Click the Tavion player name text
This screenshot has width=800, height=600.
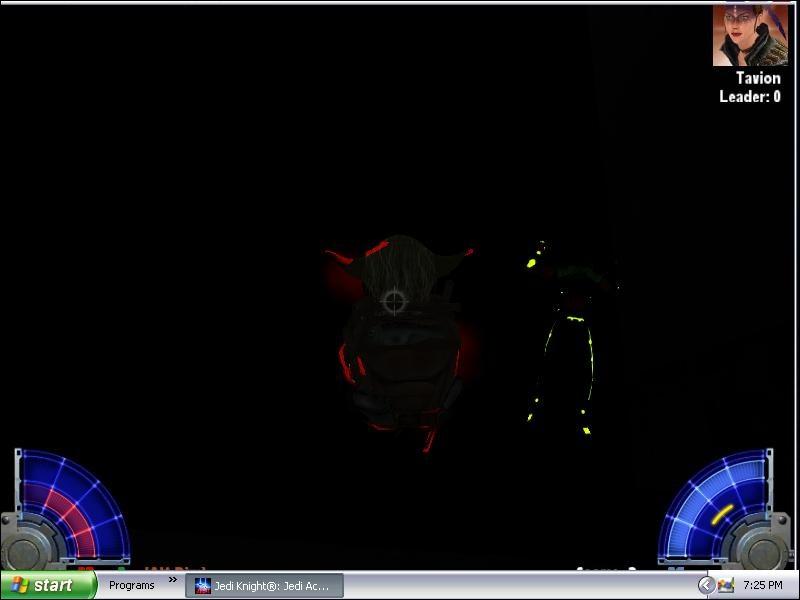(x=758, y=78)
